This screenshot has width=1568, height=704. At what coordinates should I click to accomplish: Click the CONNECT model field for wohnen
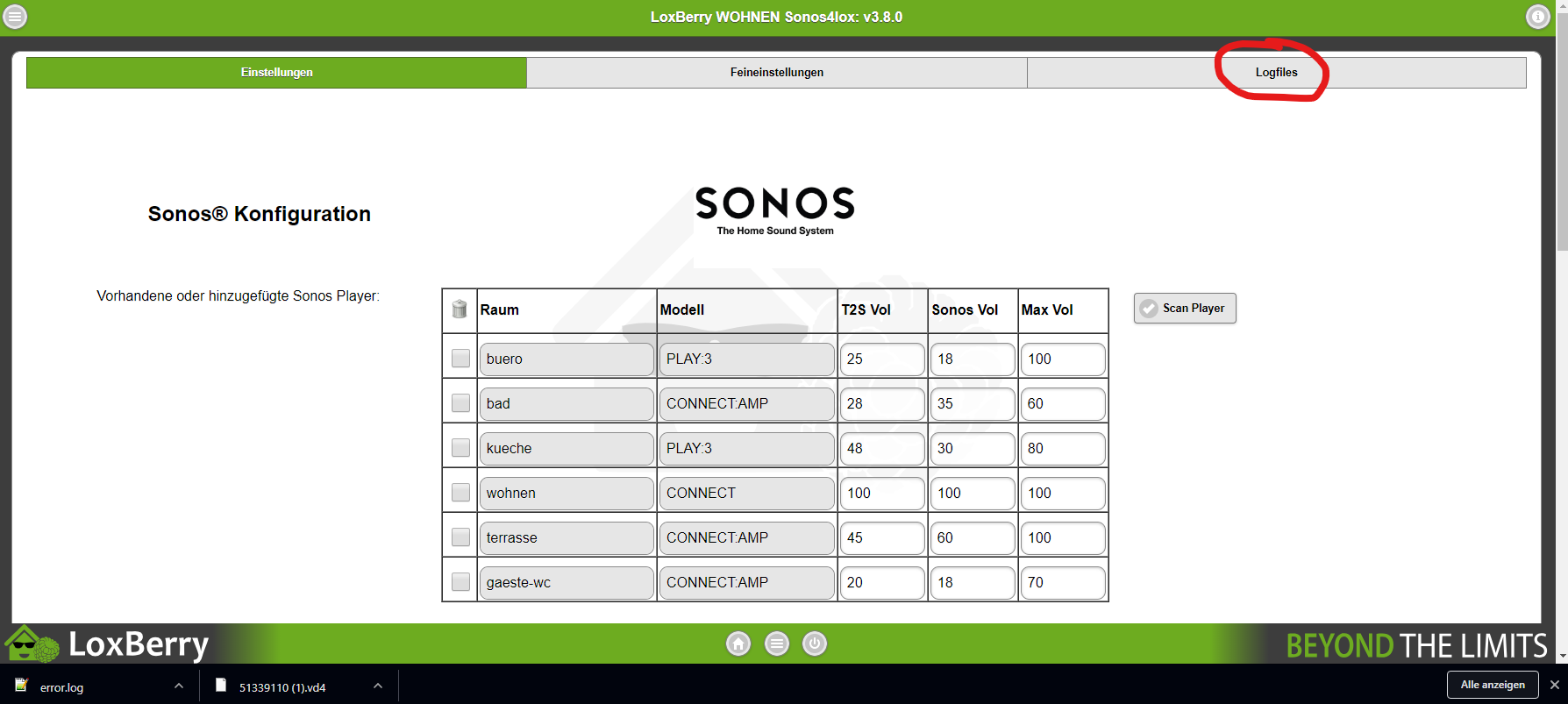point(747,494)
